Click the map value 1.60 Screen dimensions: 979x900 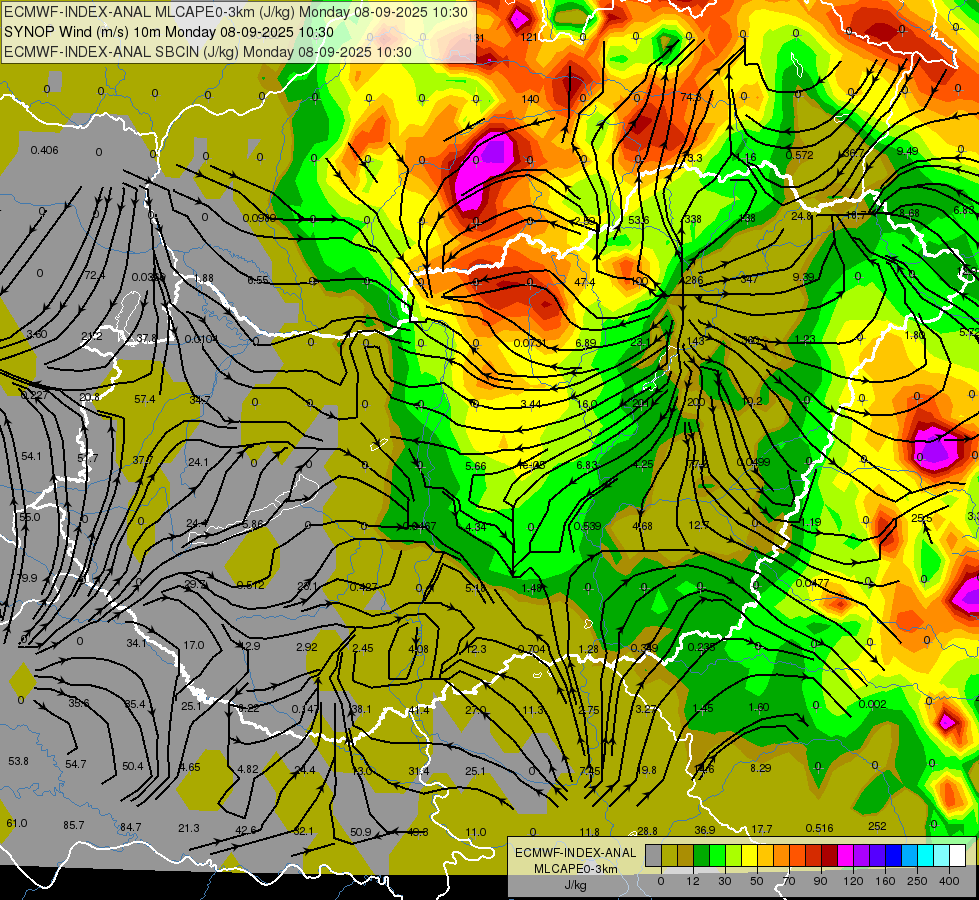coord(759,707)
